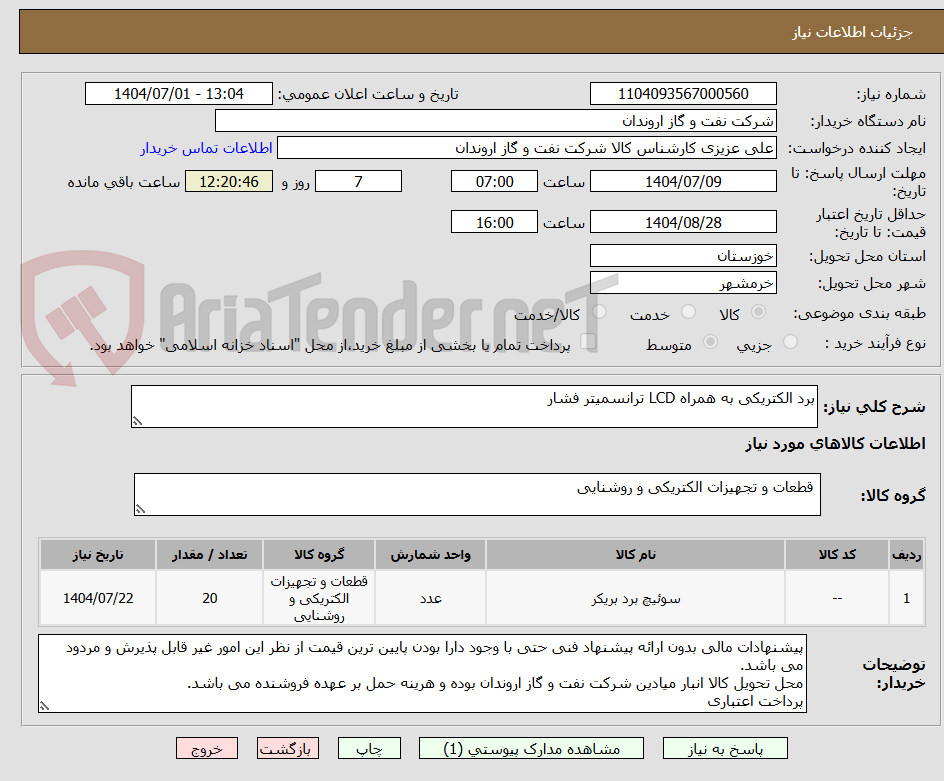Open the خوزستان province selector
The image size is (944, 781).
[683, 255]
